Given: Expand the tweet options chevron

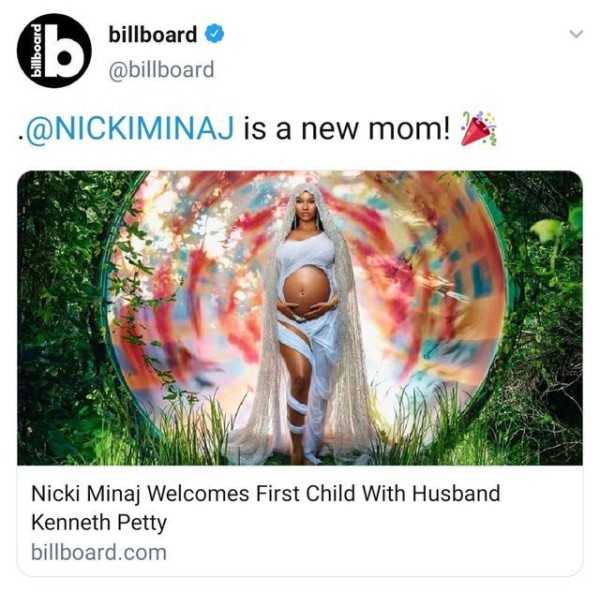Looking at the screenshot, I should 576,34.
